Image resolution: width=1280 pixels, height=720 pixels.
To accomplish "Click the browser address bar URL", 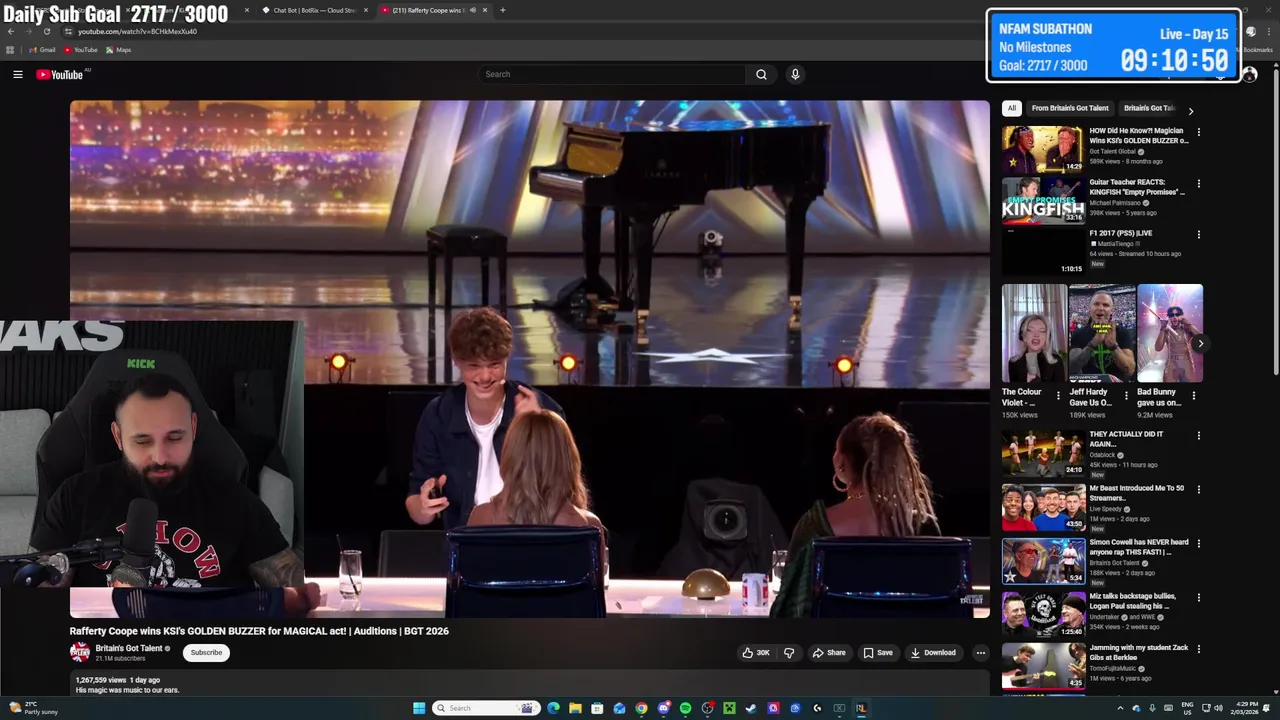I will coord(137,31).
